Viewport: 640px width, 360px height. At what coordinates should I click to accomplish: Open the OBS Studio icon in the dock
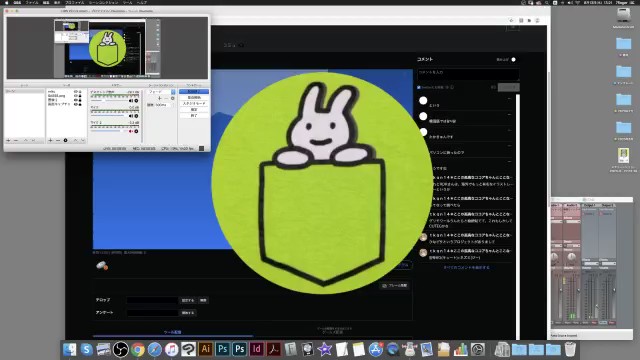tap(120, 349)
